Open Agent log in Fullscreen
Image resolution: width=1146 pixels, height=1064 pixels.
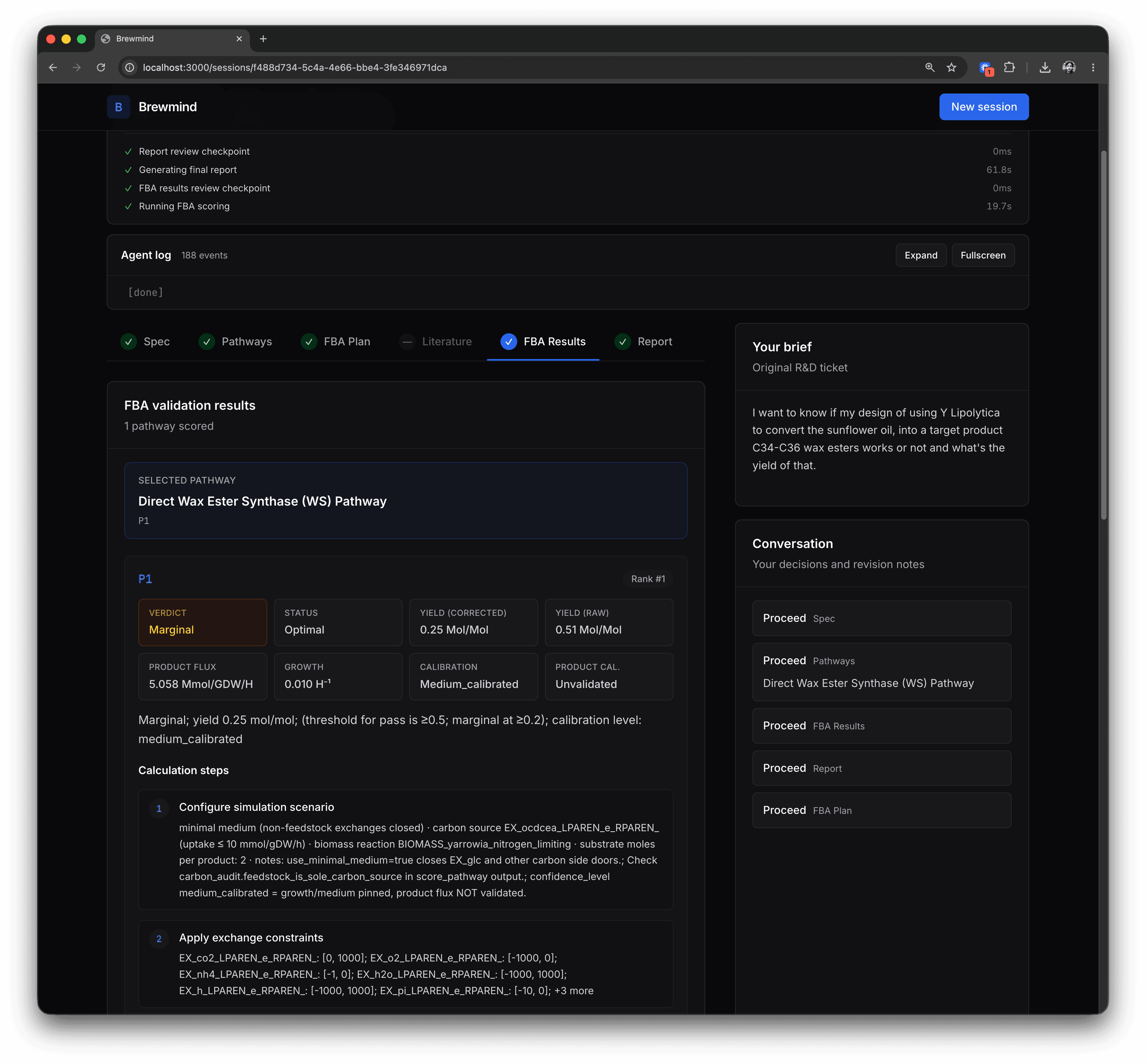tap(983, 255)
